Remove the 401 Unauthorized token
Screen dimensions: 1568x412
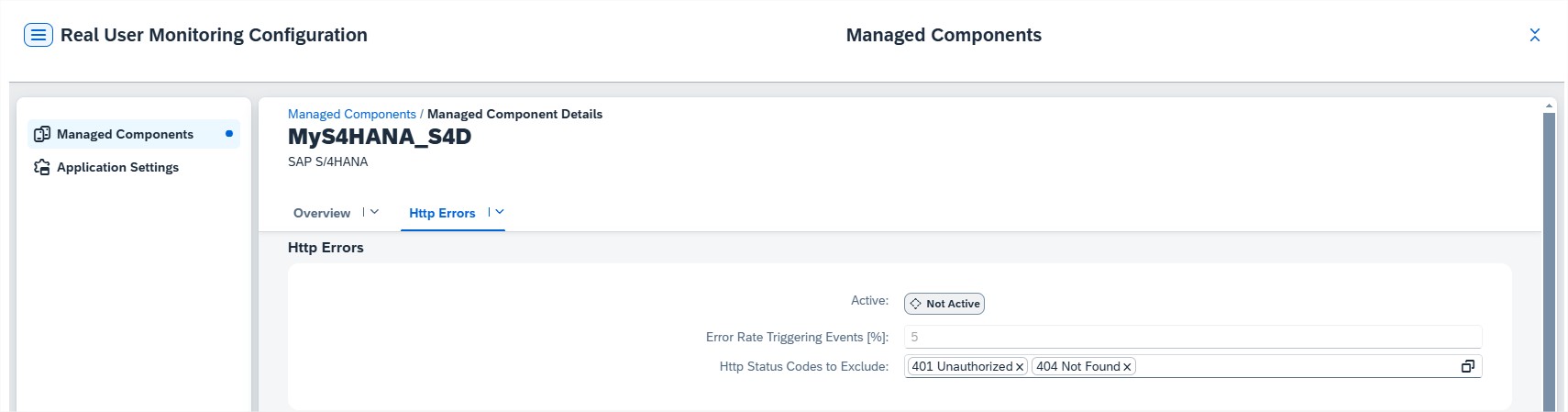1020,367
